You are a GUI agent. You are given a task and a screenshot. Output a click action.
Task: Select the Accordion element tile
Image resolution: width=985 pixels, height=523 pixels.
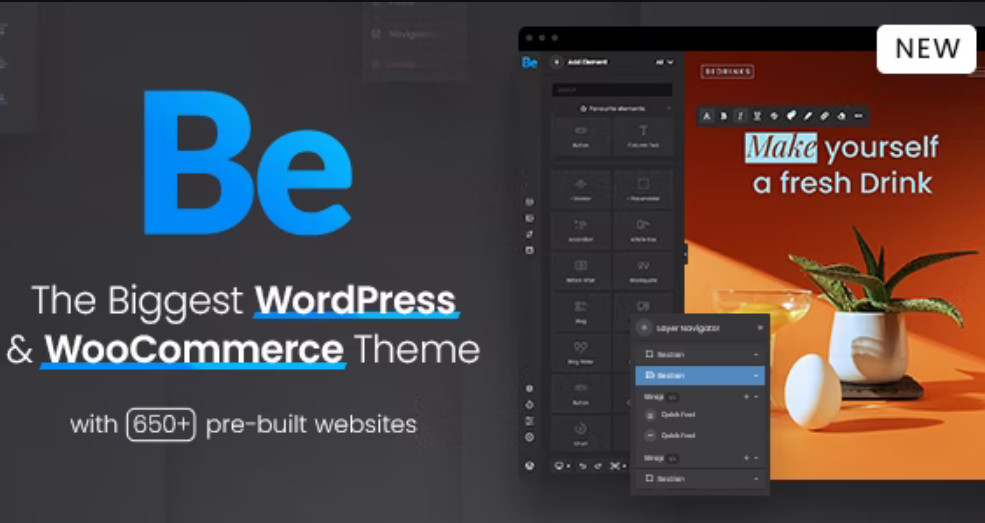point(580,230)
